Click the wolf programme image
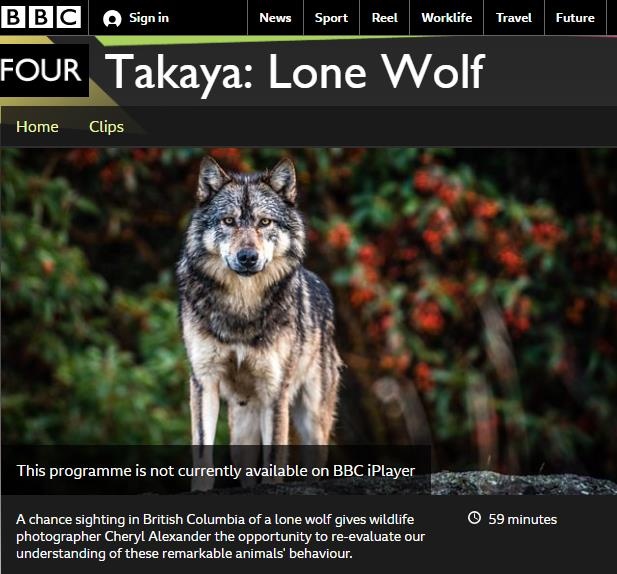This screenshot has width=617, height=574. point(308,321)
